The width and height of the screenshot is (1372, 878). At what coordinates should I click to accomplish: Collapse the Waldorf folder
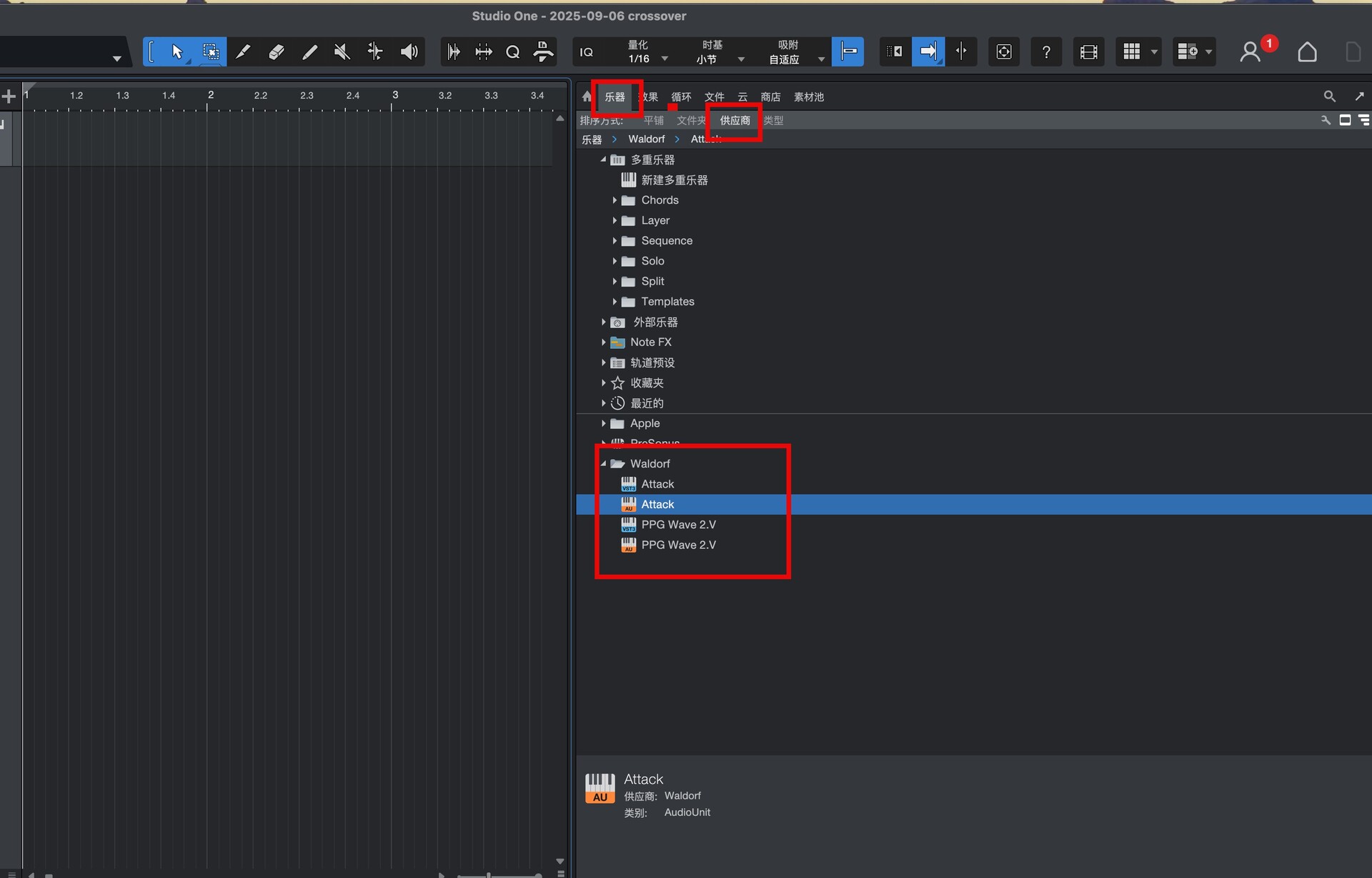[603, 463]
